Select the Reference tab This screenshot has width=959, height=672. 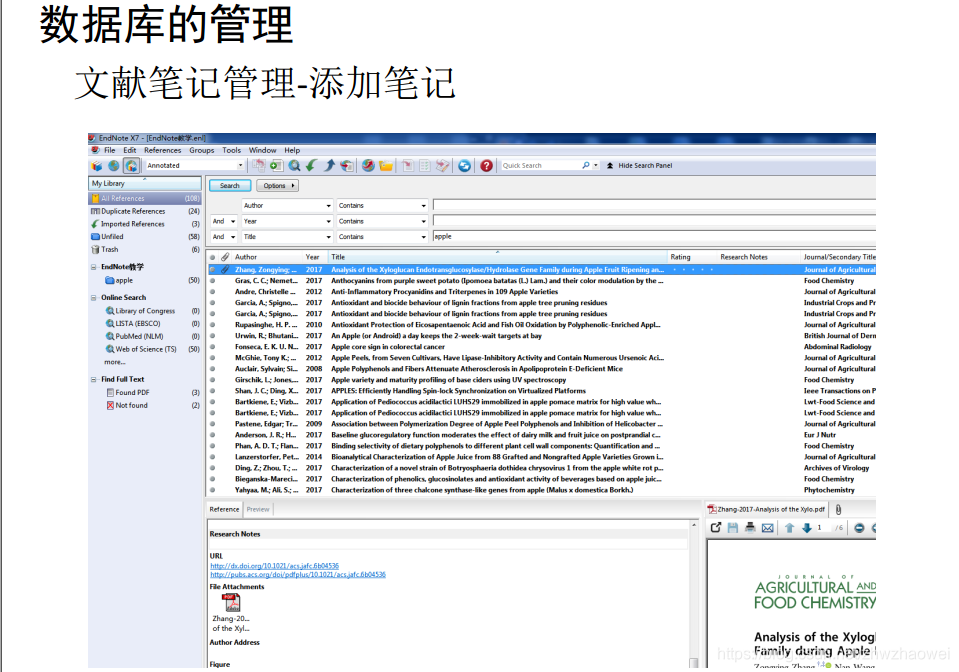(x=224, y=509)
